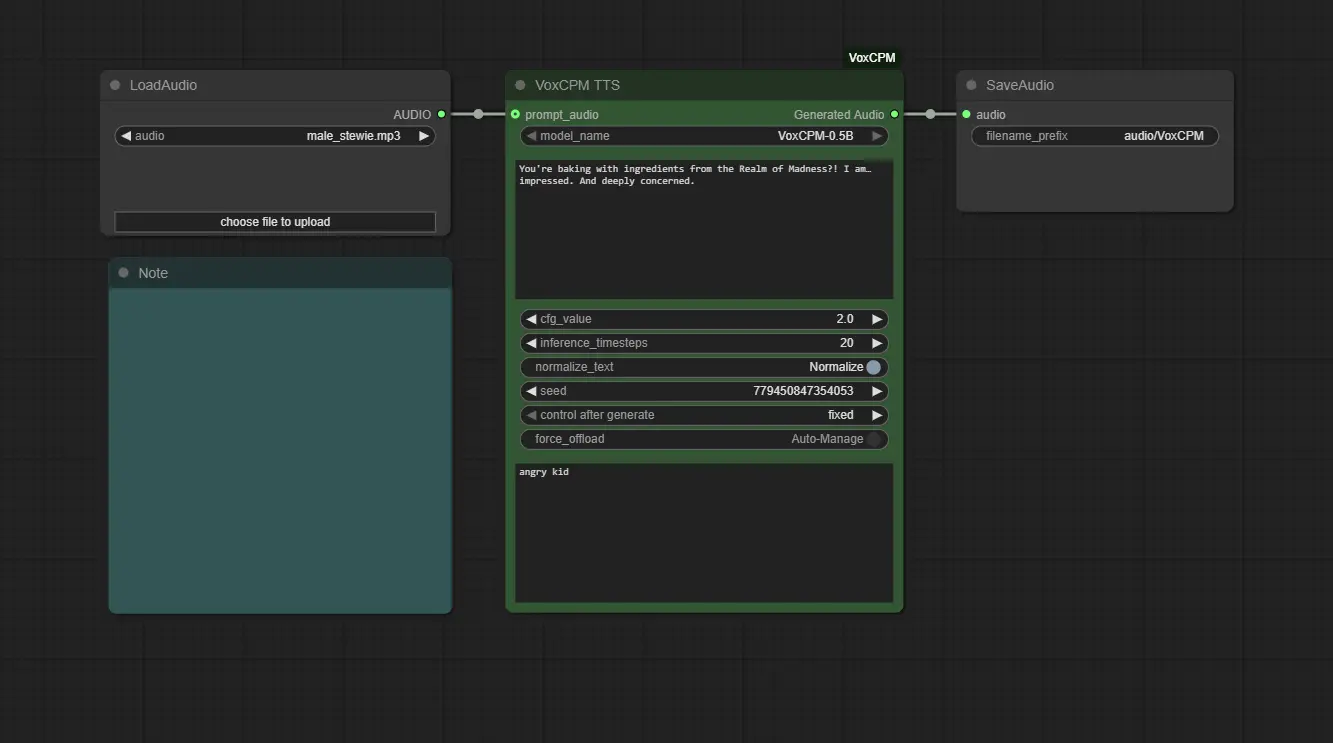Collapse the LoadAudio node via its dot
Image resolution: width=1333 pixels, height=743 pixels.
pos(115,85)
